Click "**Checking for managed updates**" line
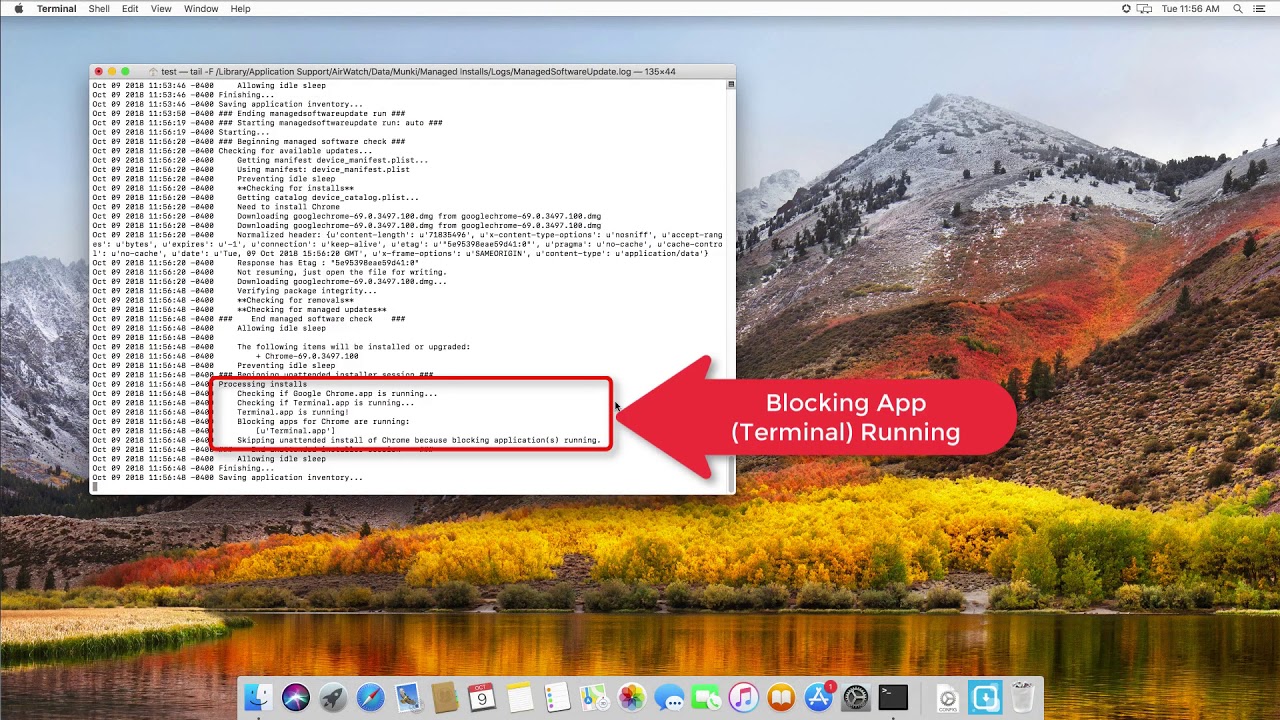 pos(312,310)
